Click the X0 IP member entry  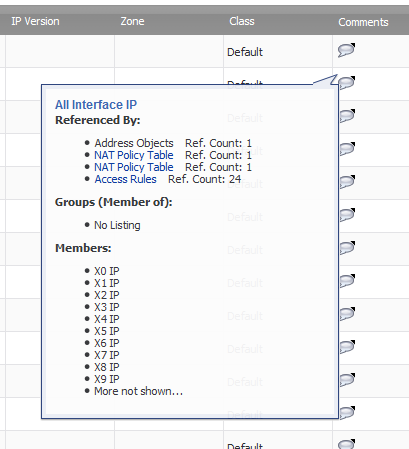pos(107,271)
